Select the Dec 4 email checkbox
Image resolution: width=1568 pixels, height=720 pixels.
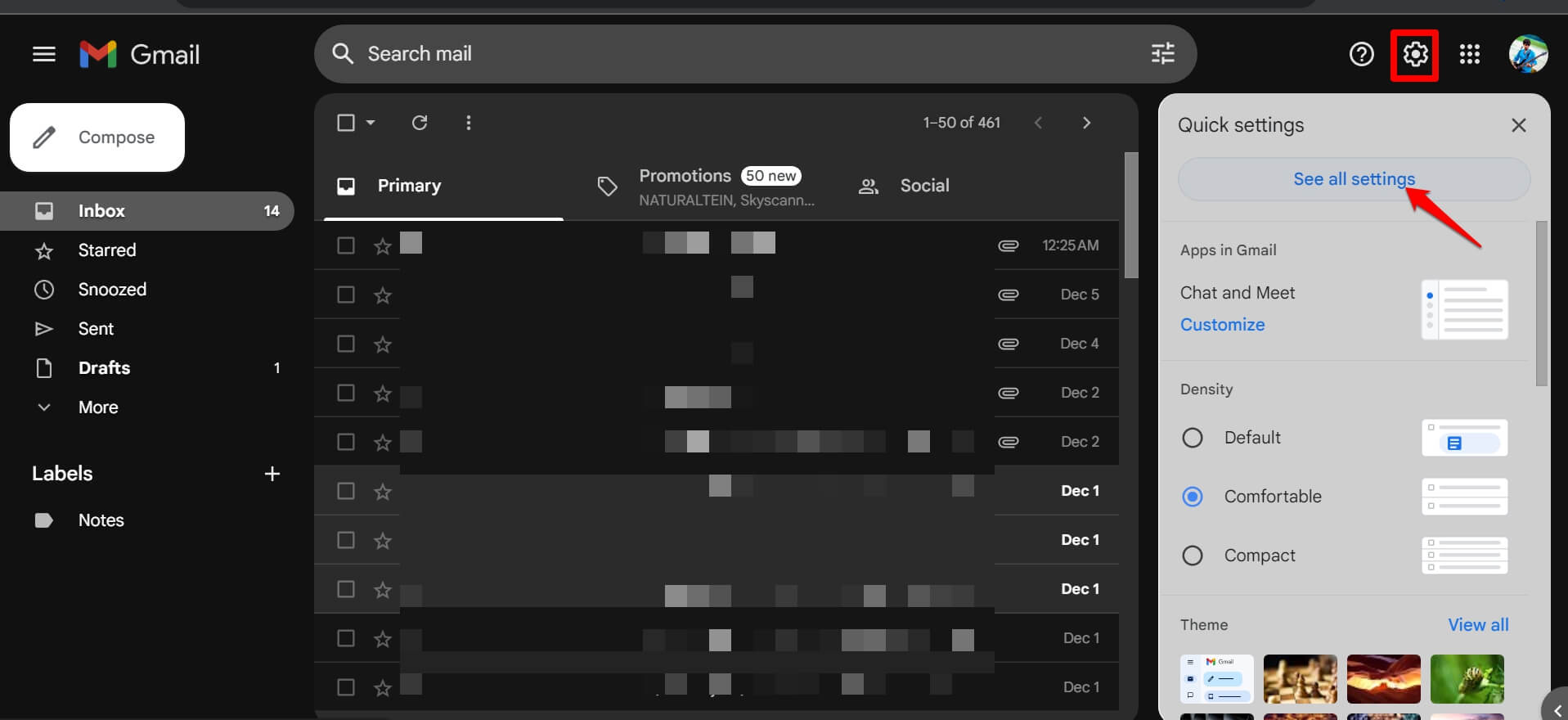point(346,344)
